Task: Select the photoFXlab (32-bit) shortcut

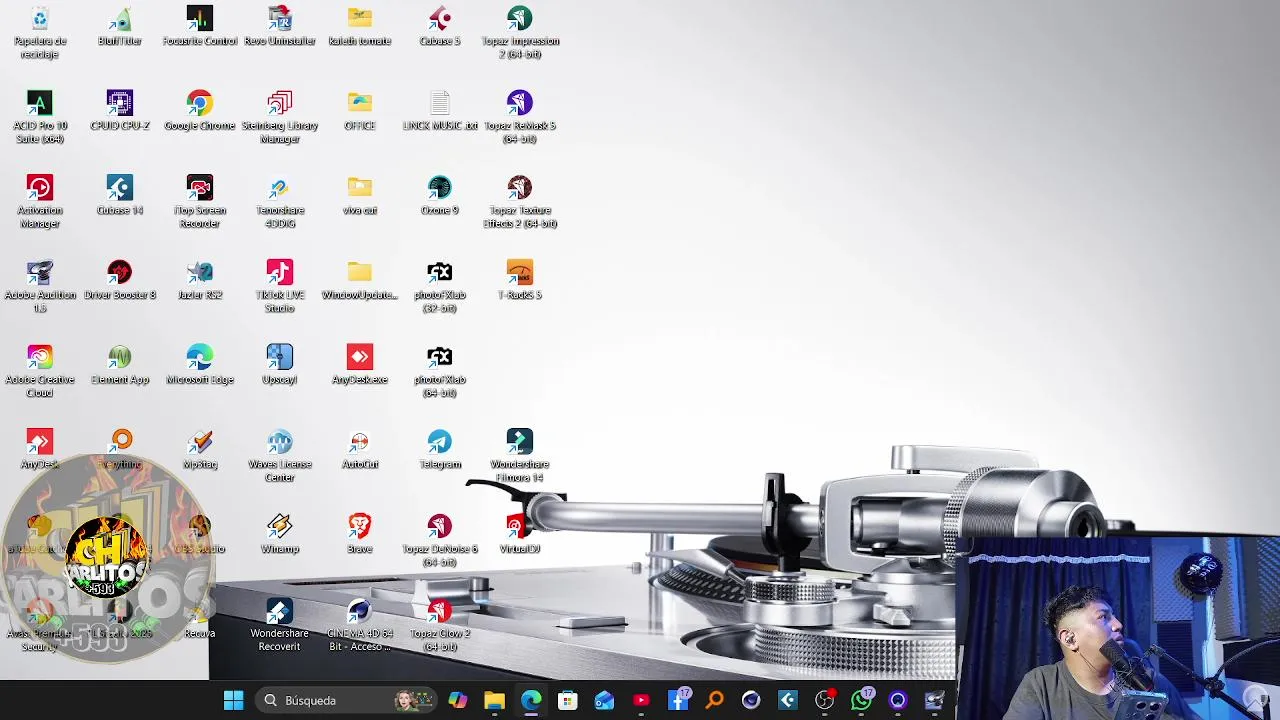Action: (x=440, y=286)
